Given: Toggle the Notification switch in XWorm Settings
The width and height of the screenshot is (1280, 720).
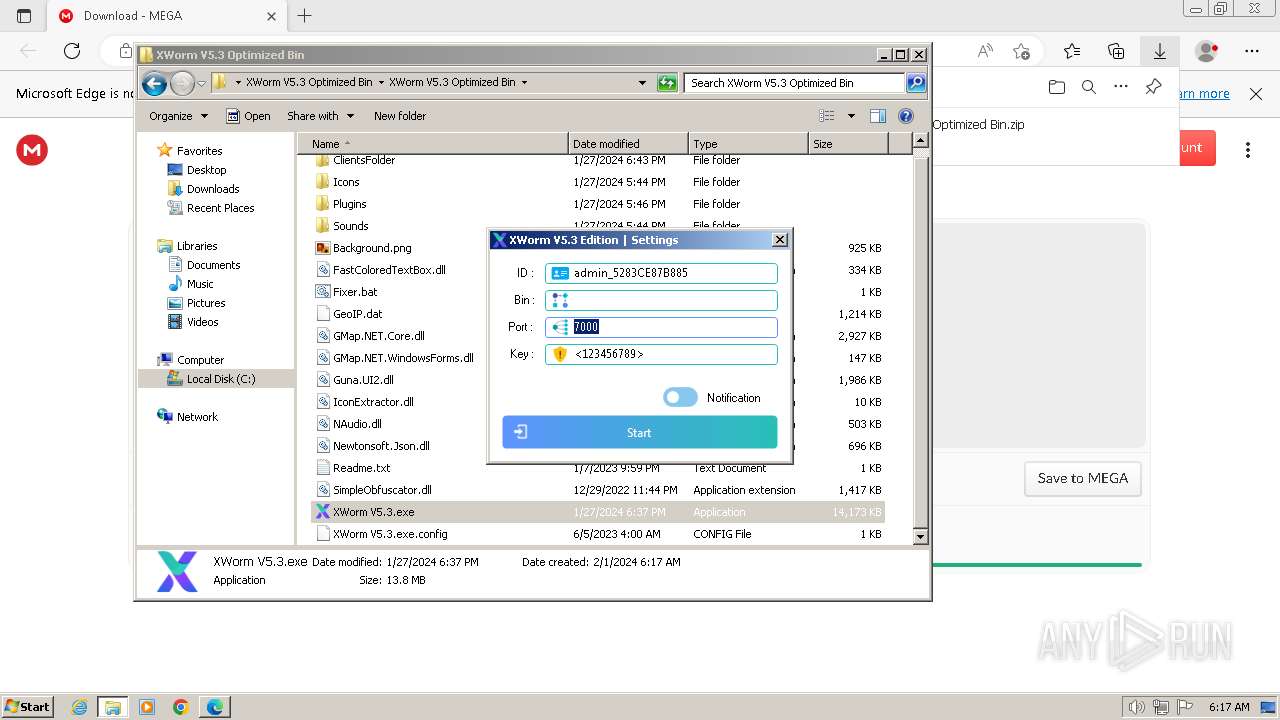Looking at the screenshot, I should [x=680, y=398].
